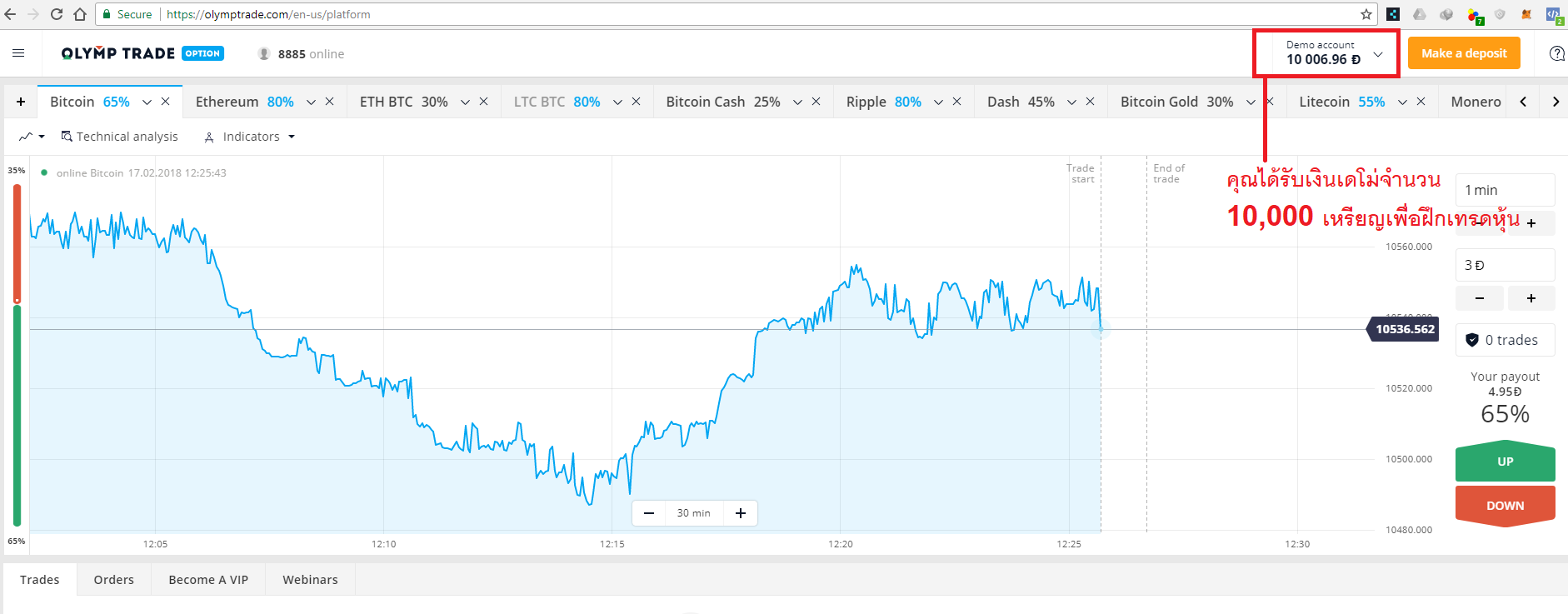The height and width of the screenshot is (614, 1568).
Task: Switch to the Ethereum 80% tab
Action: (244, 102)
